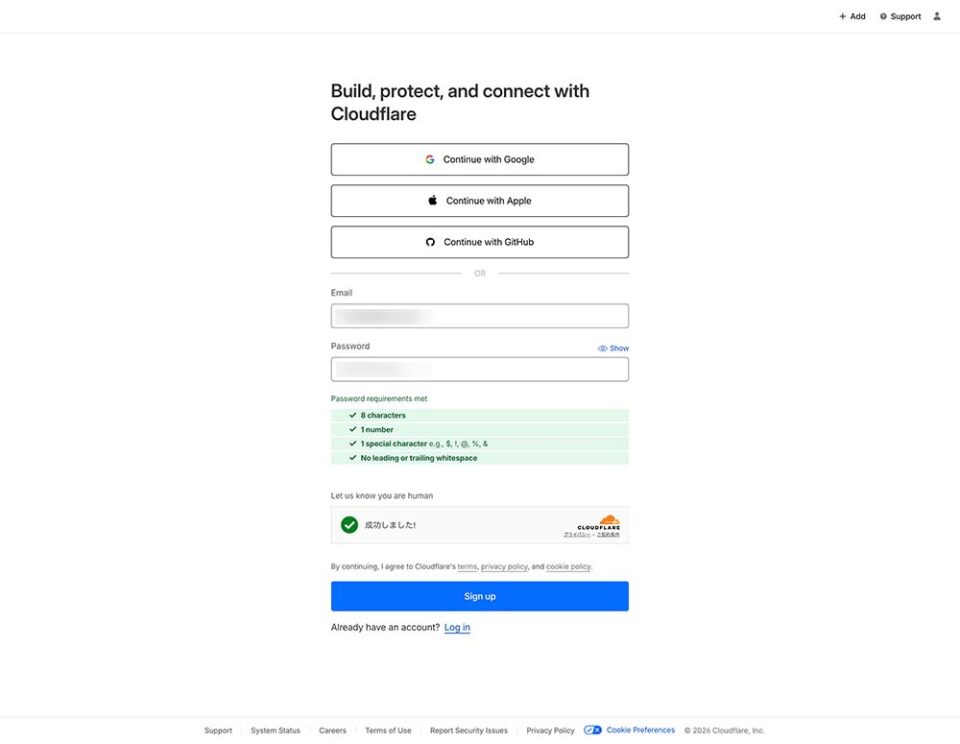Follow the Log in link
Viewport: 960px width, 744px height.
click(457, 627)
